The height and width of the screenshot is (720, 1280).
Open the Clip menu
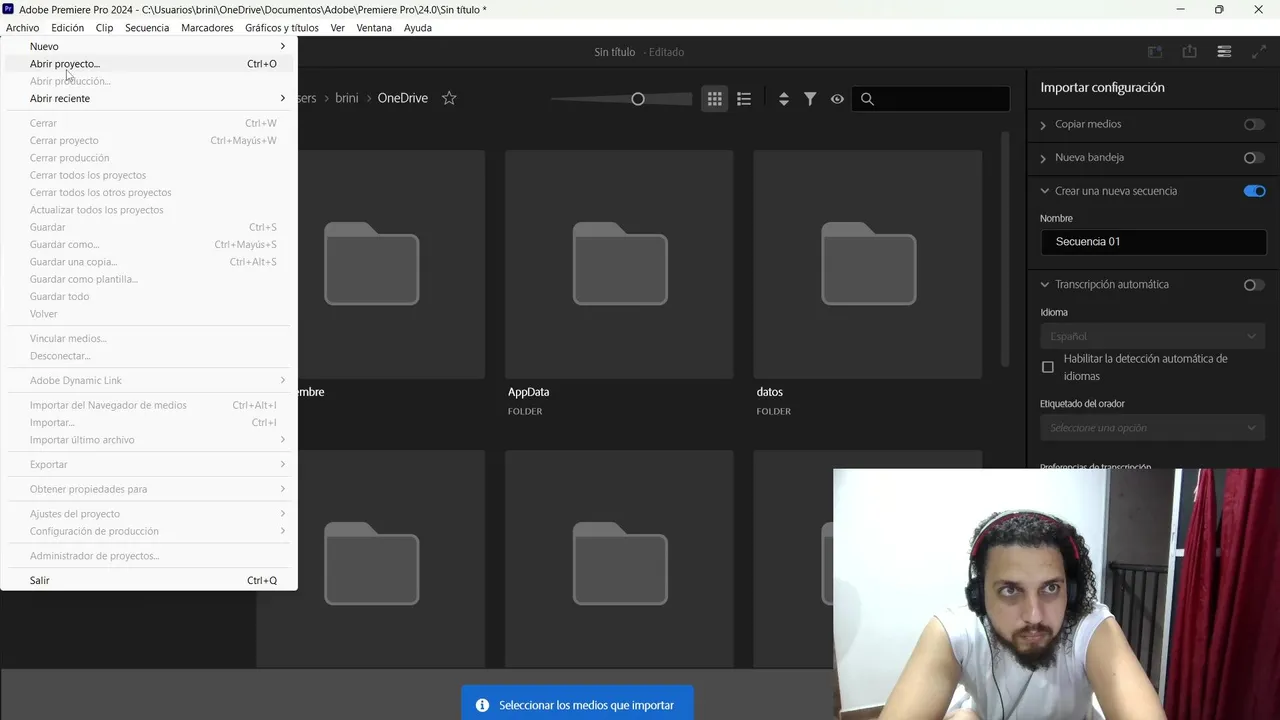coord(104,28)
